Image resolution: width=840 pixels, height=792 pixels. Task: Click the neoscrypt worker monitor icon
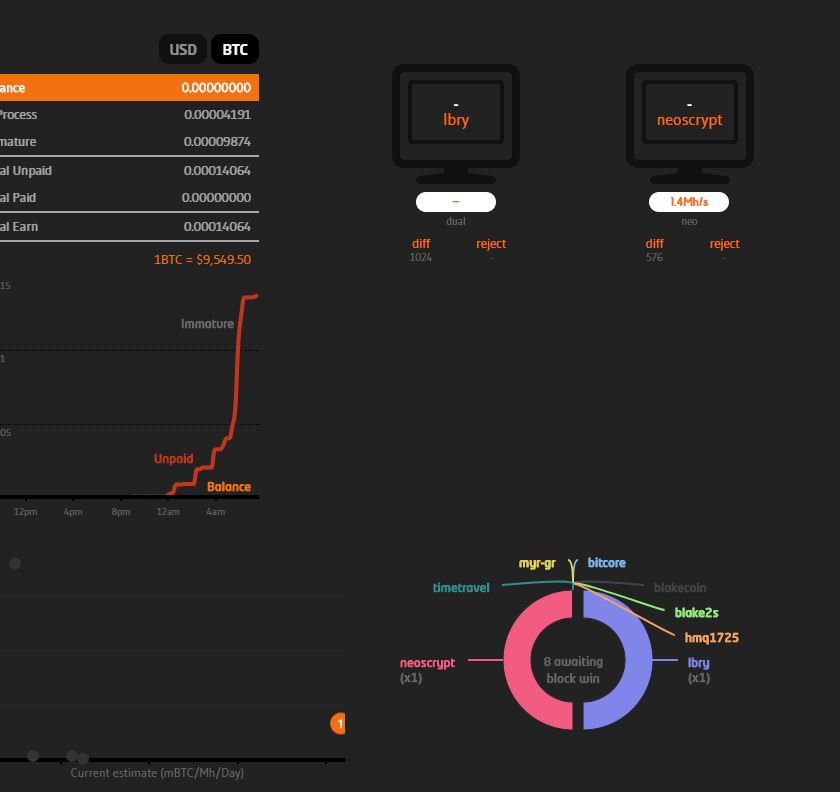tap(689, 115)
